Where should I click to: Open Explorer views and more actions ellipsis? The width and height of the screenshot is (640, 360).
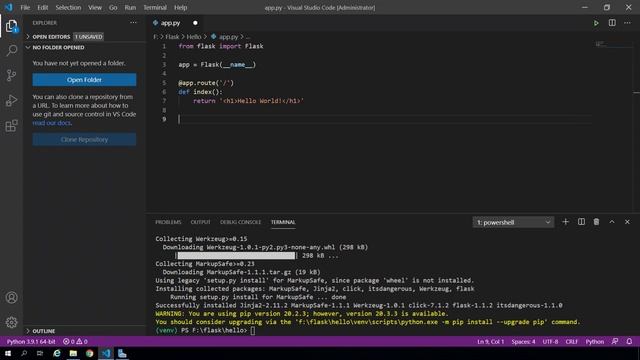pos(133,23)
